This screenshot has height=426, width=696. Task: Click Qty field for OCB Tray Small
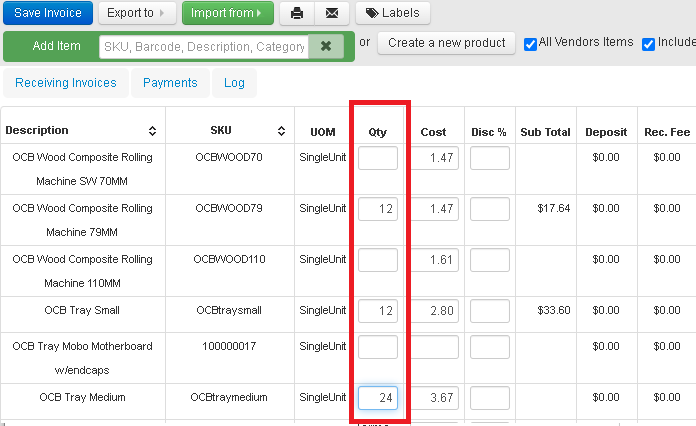pos(378,311)
